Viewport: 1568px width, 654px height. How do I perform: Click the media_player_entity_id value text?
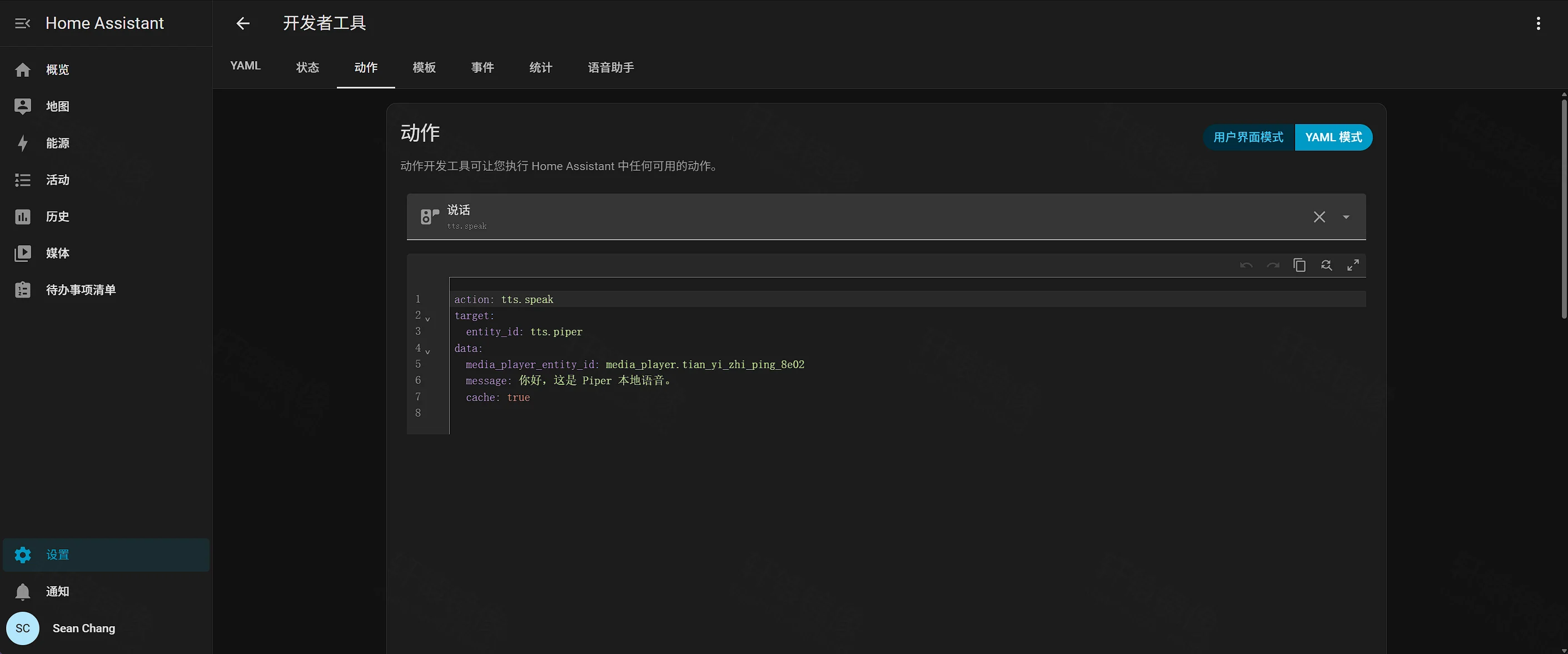click(705, 364)
